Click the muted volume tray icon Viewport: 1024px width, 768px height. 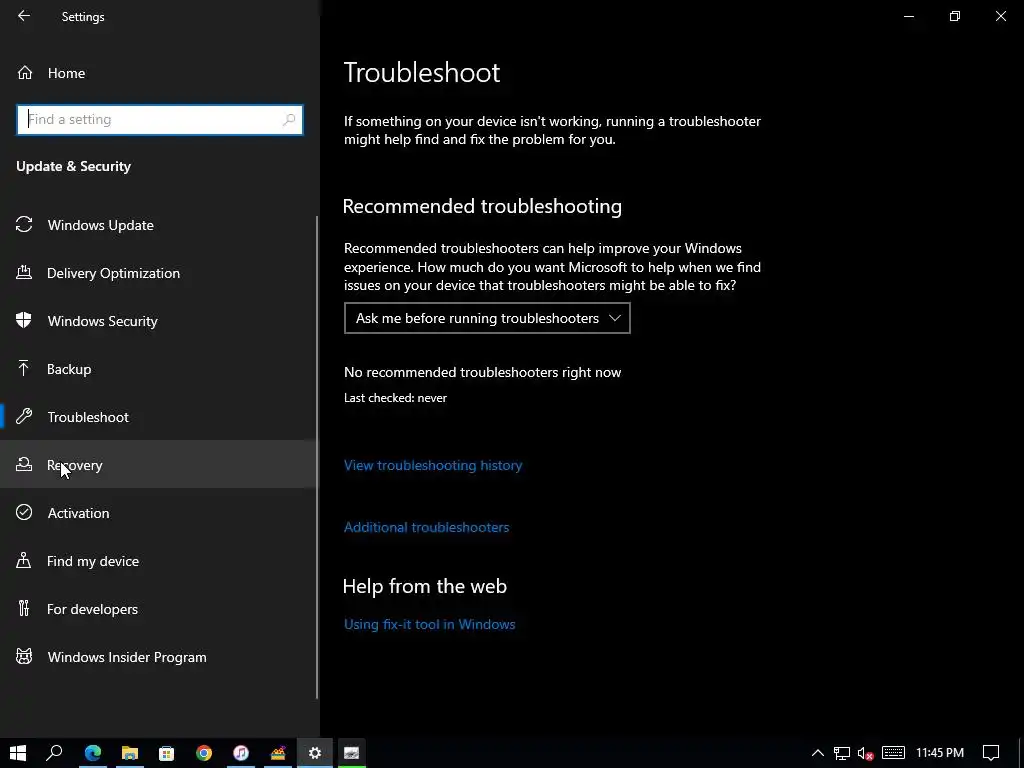(866, 753)
